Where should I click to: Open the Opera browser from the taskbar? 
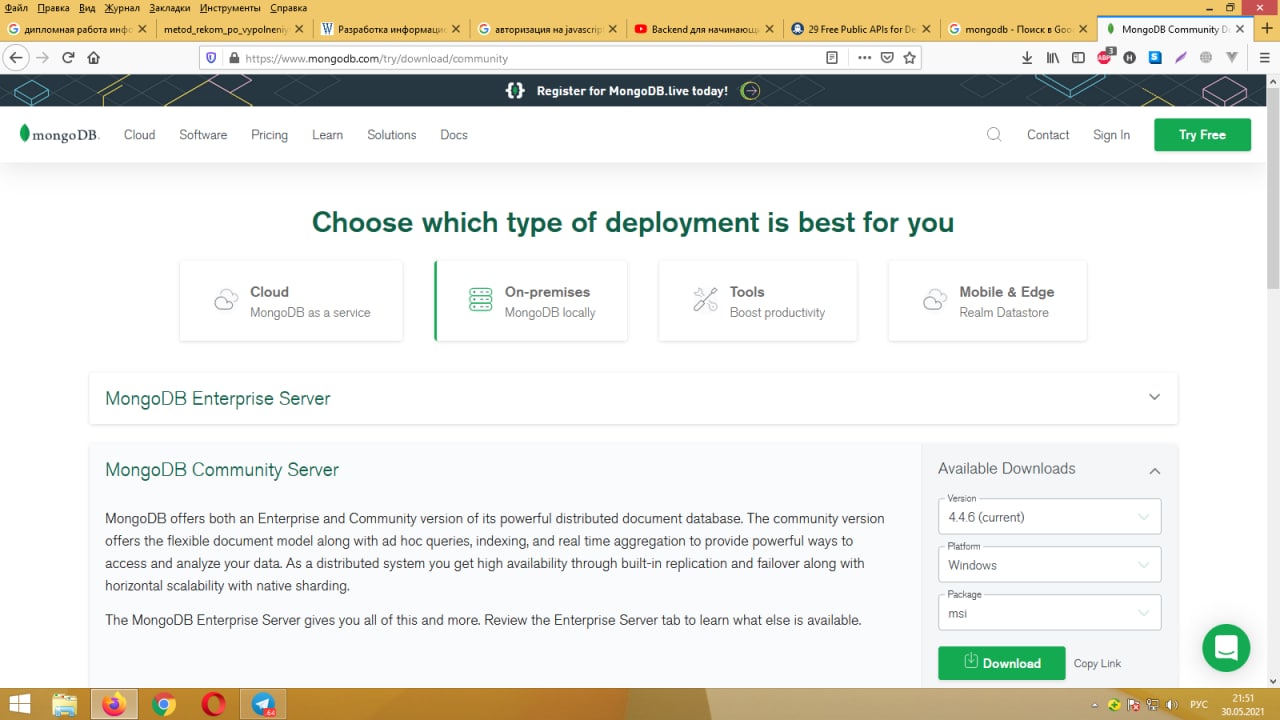click(x=213, y=704)
